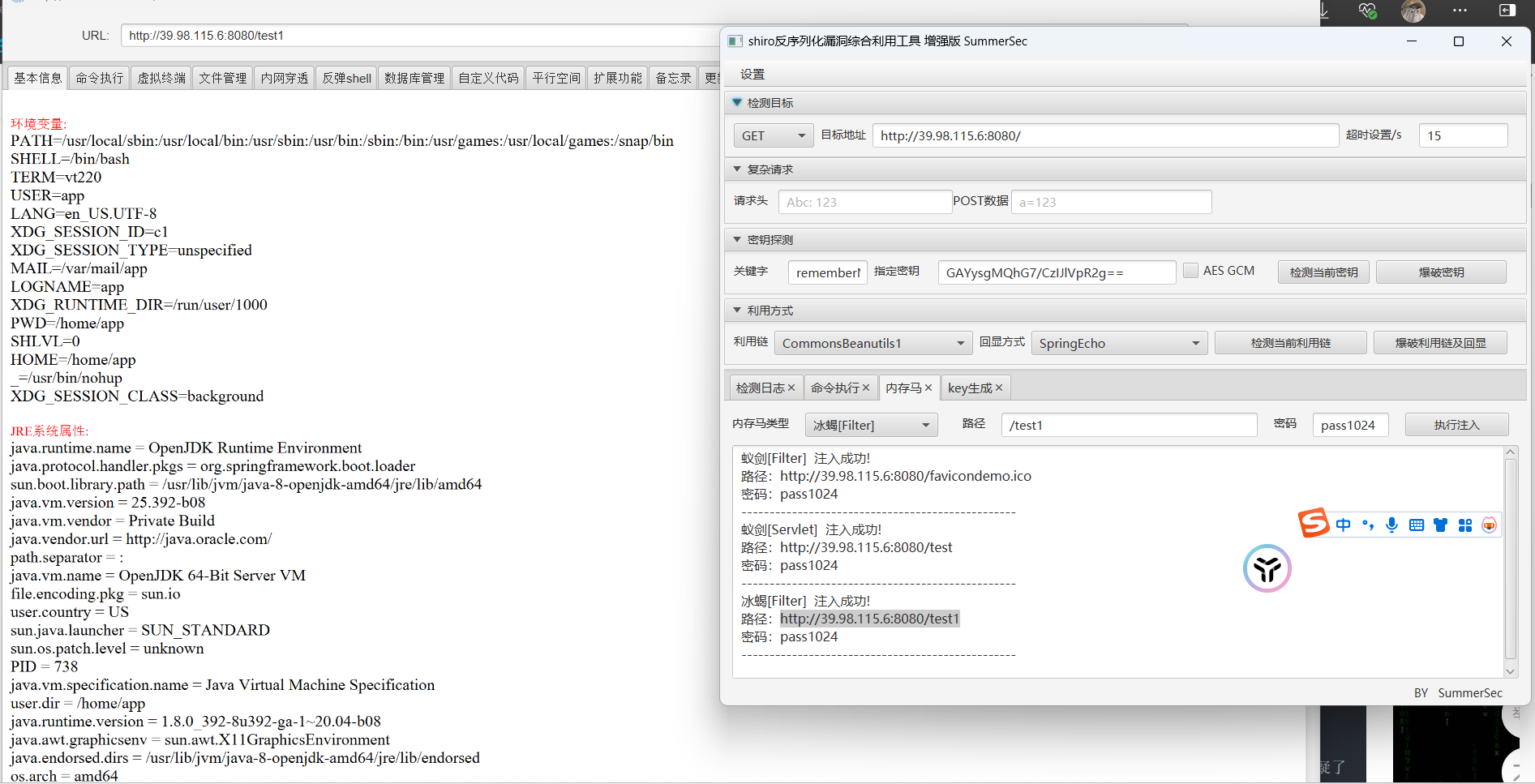Open 扩展功能 tab in webshell client

point(618,78)
